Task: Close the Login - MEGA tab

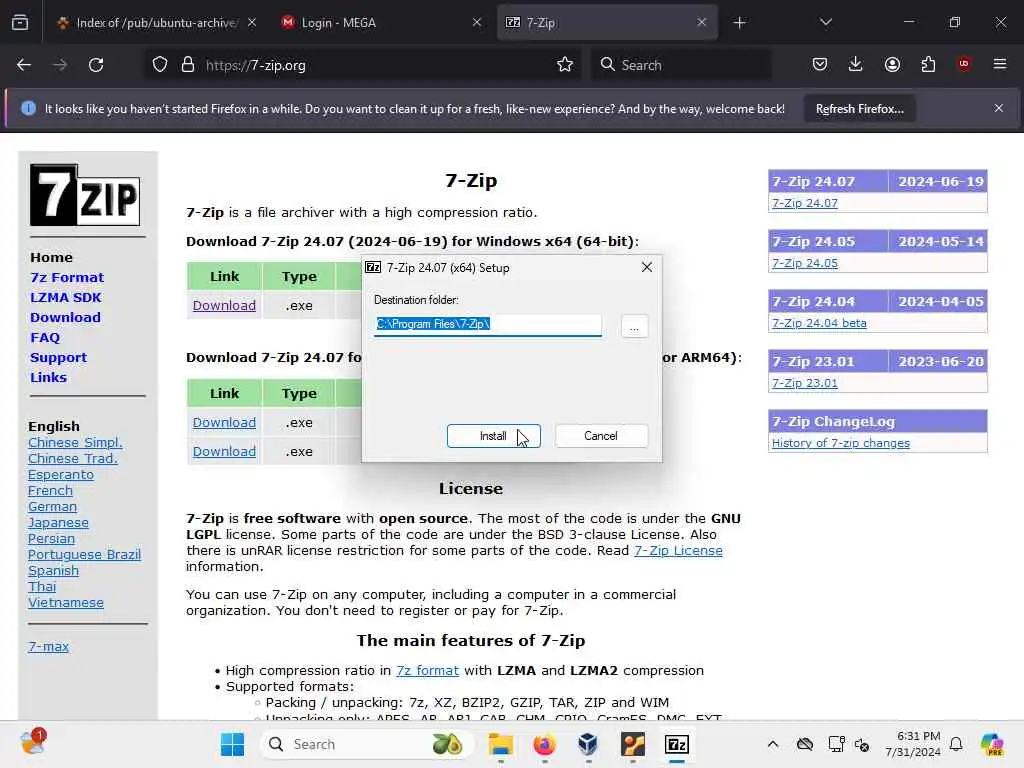Action: pyautogui.click(x=477, y=22)
